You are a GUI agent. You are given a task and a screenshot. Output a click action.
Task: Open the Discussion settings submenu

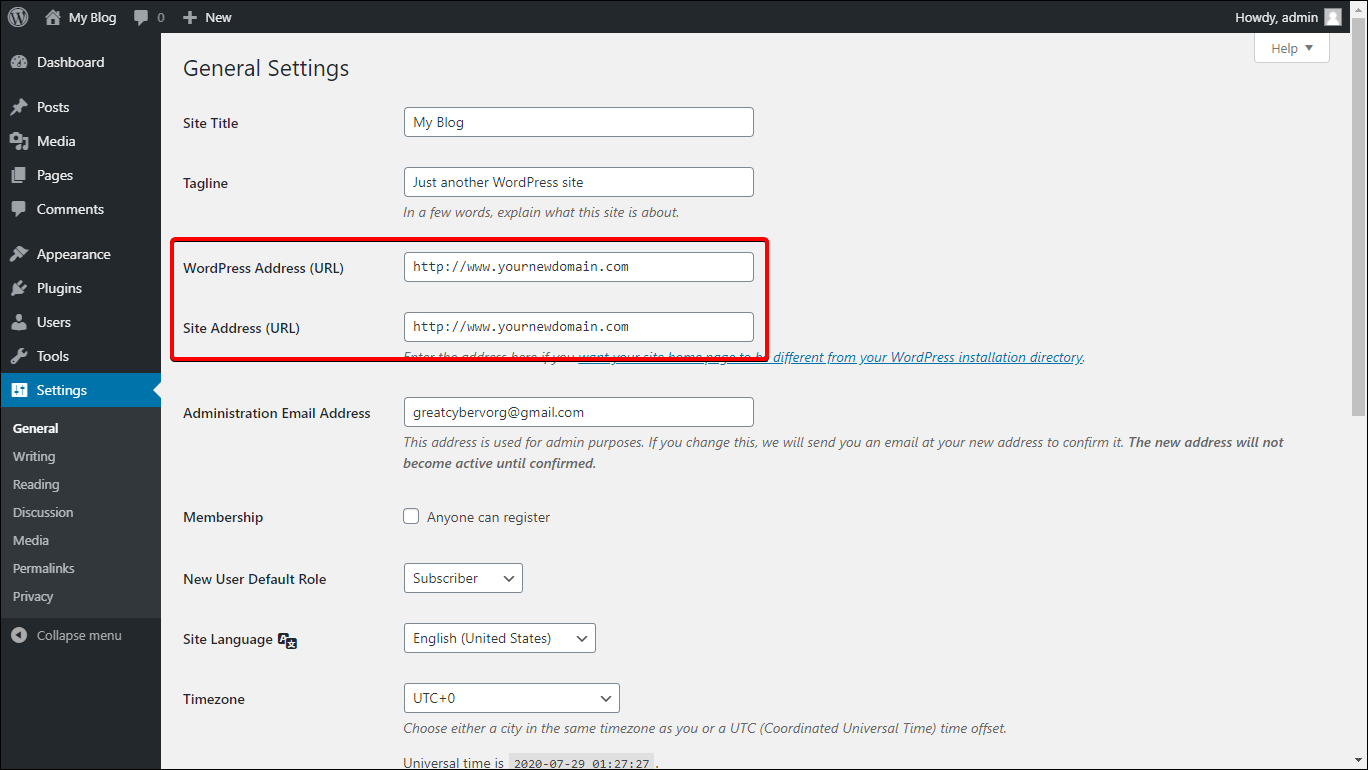[x=43, y=512]
